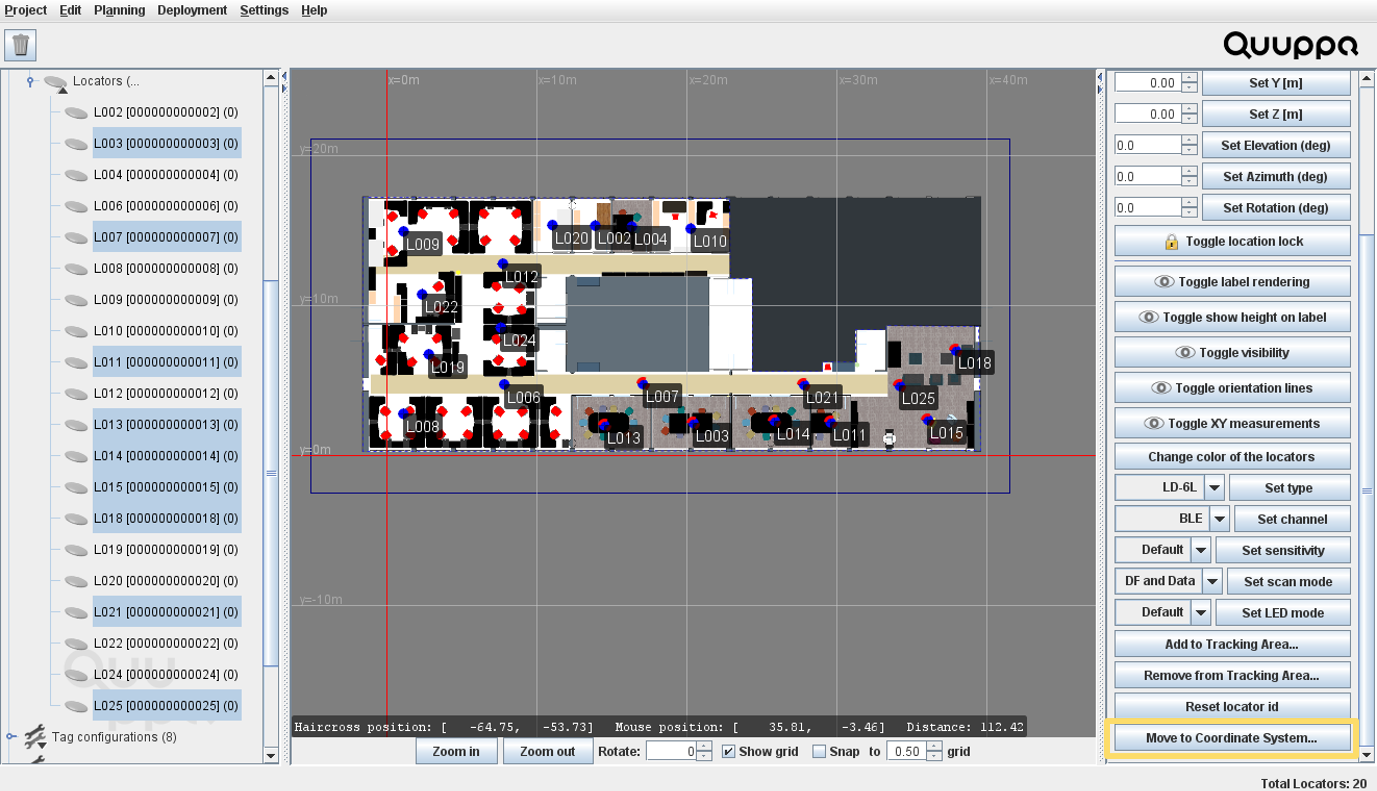1377x791 pixels.
Task: Click the snap grid size spinner arrows
Action: coord(934,751)
